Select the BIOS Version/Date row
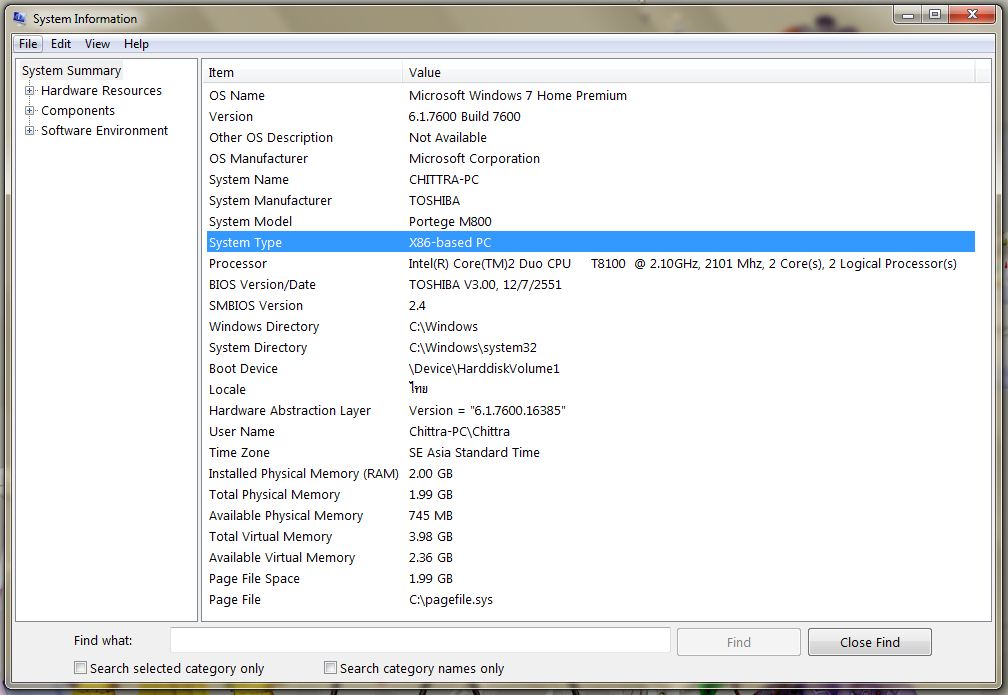The height and width of the screenshot is (695, 1008). coord(591,284)
